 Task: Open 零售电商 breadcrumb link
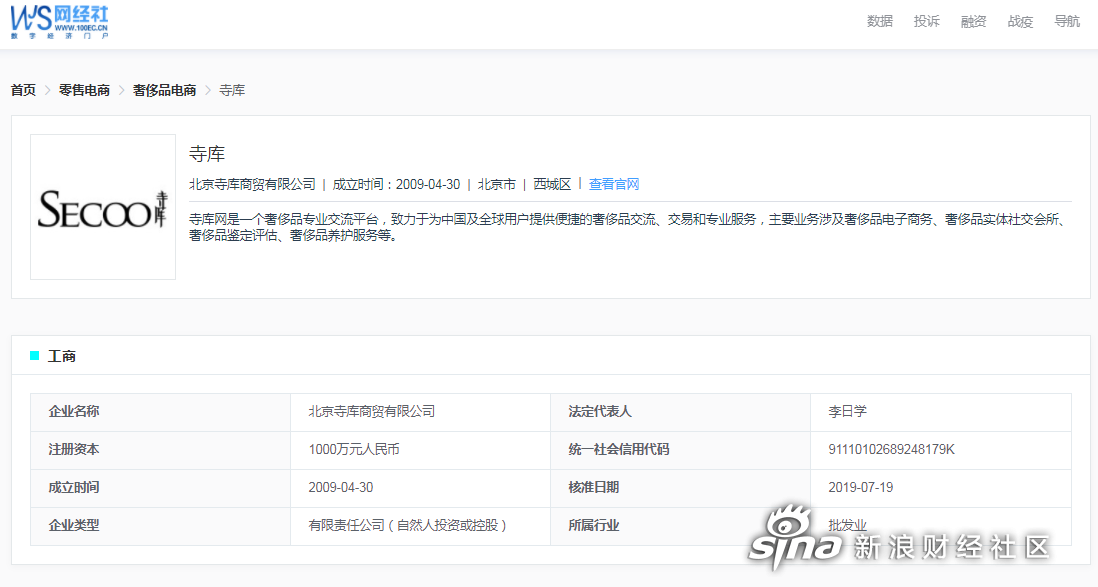84,90
